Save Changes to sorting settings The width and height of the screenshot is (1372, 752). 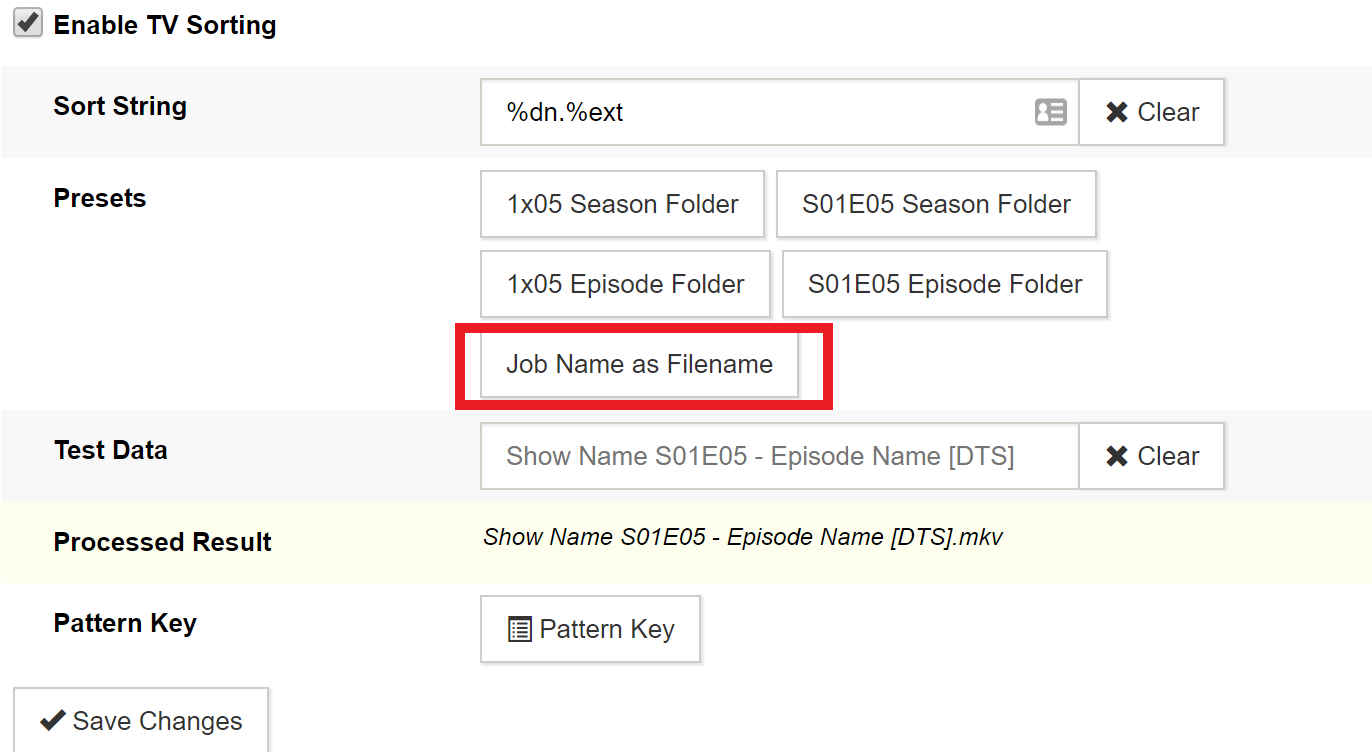141,720
